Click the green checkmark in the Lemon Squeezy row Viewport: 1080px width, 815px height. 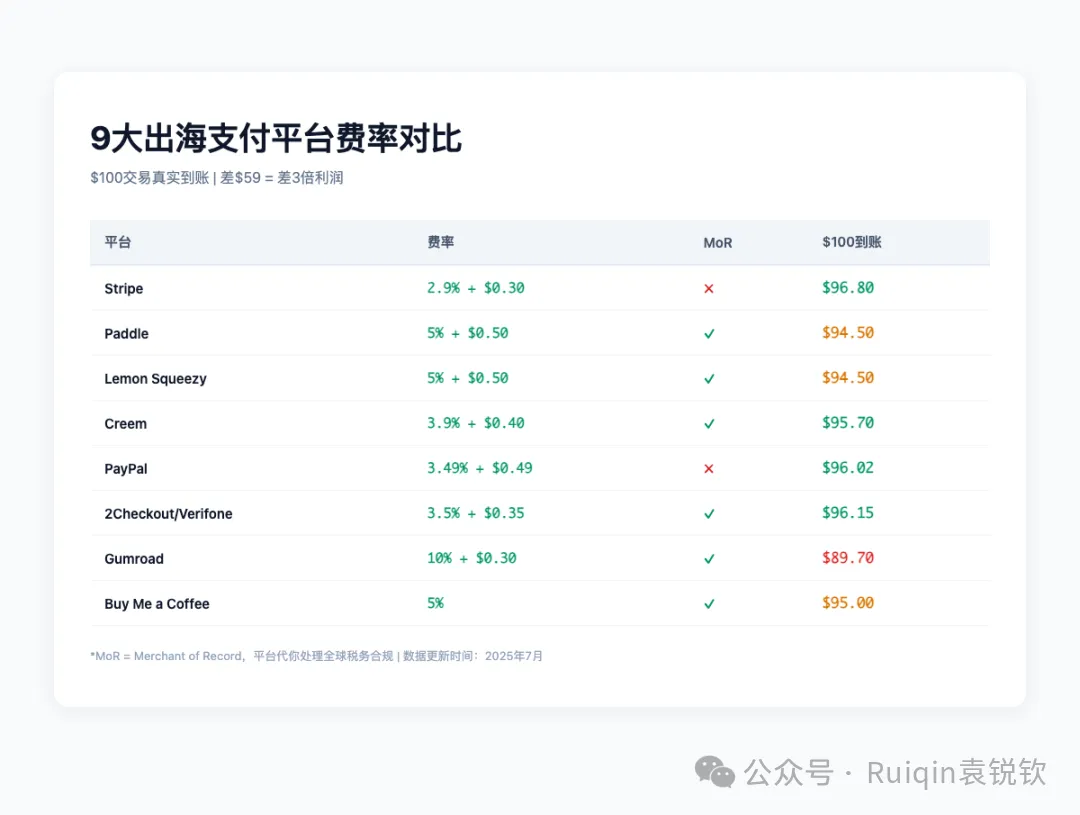pos(709,379)
